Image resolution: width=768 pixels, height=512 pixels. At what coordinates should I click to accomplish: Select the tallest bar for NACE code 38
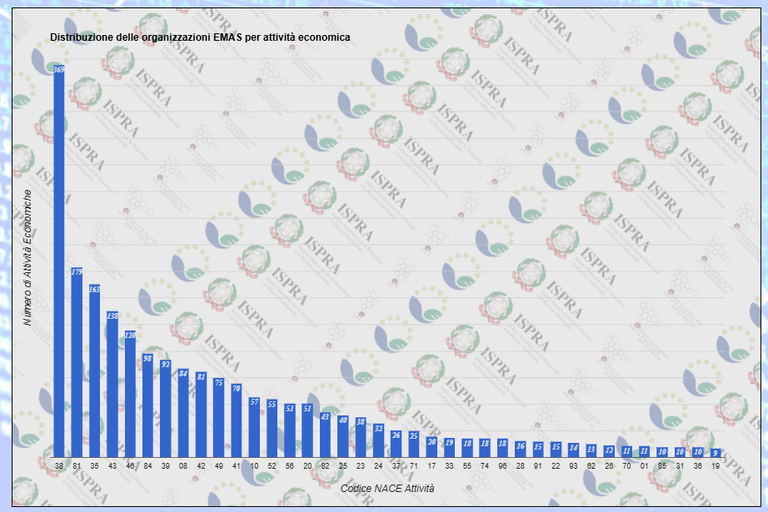59,261
